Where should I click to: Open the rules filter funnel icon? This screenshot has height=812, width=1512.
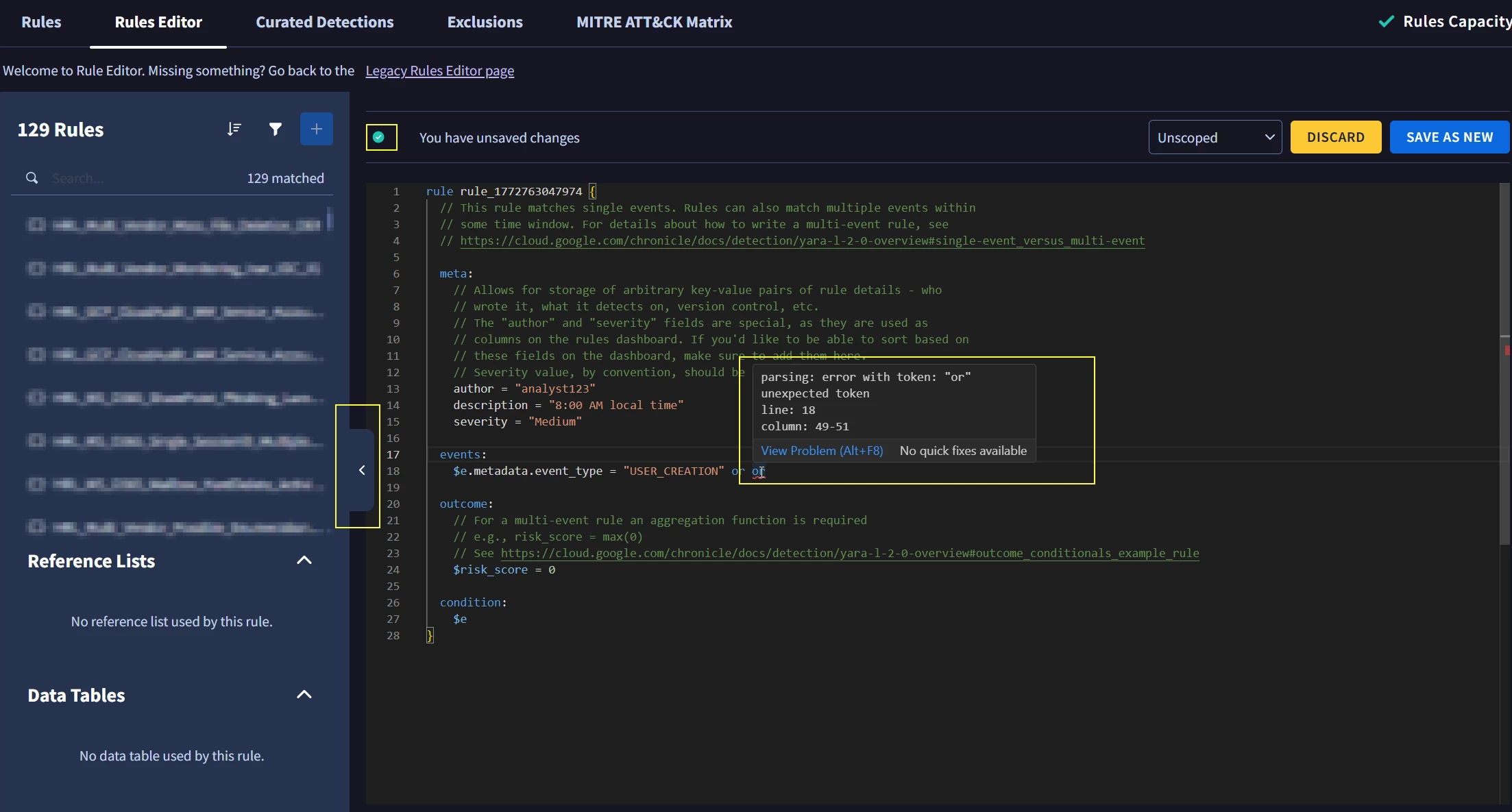(x=275, y=130)
